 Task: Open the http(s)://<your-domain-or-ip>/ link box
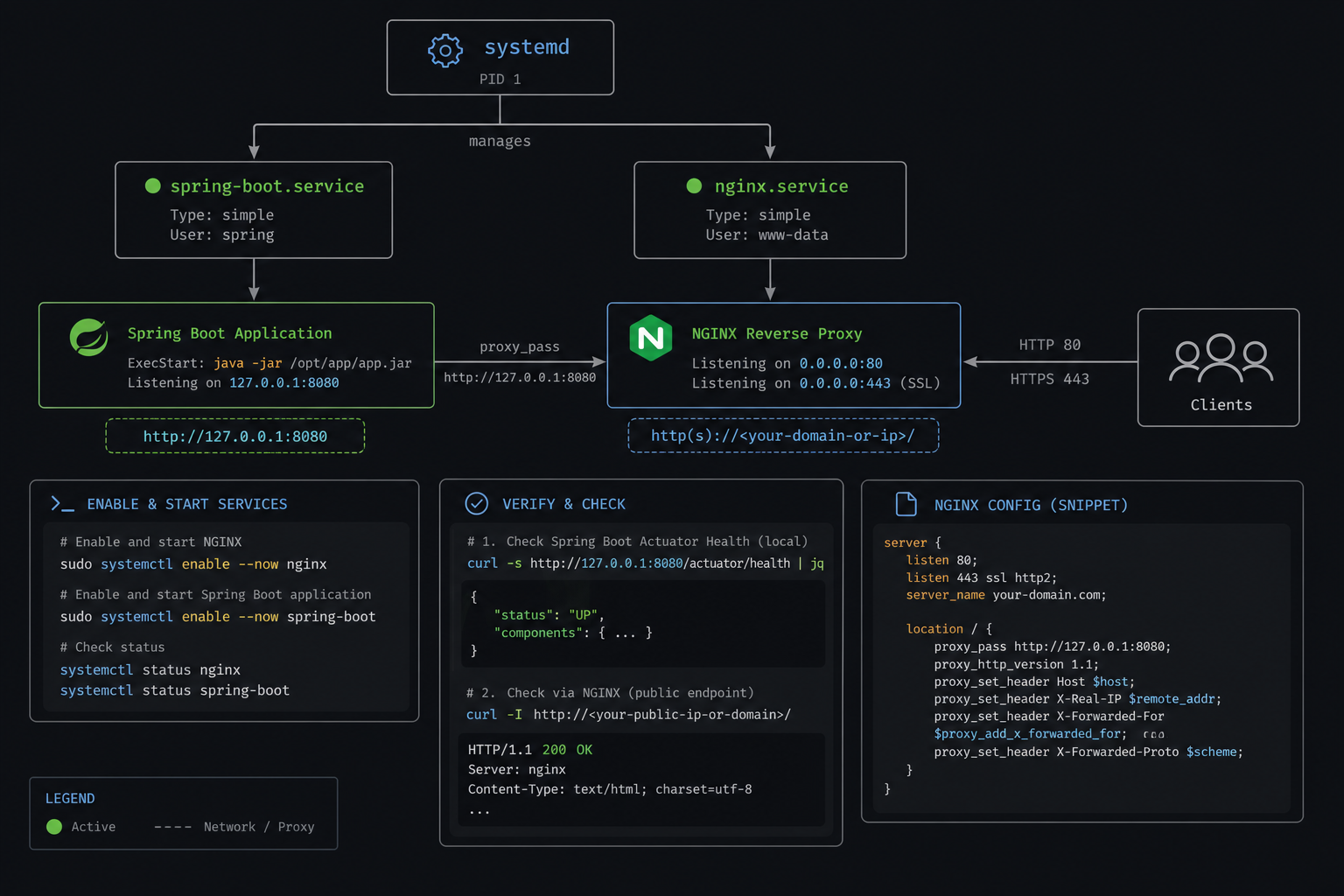(783, 436)
